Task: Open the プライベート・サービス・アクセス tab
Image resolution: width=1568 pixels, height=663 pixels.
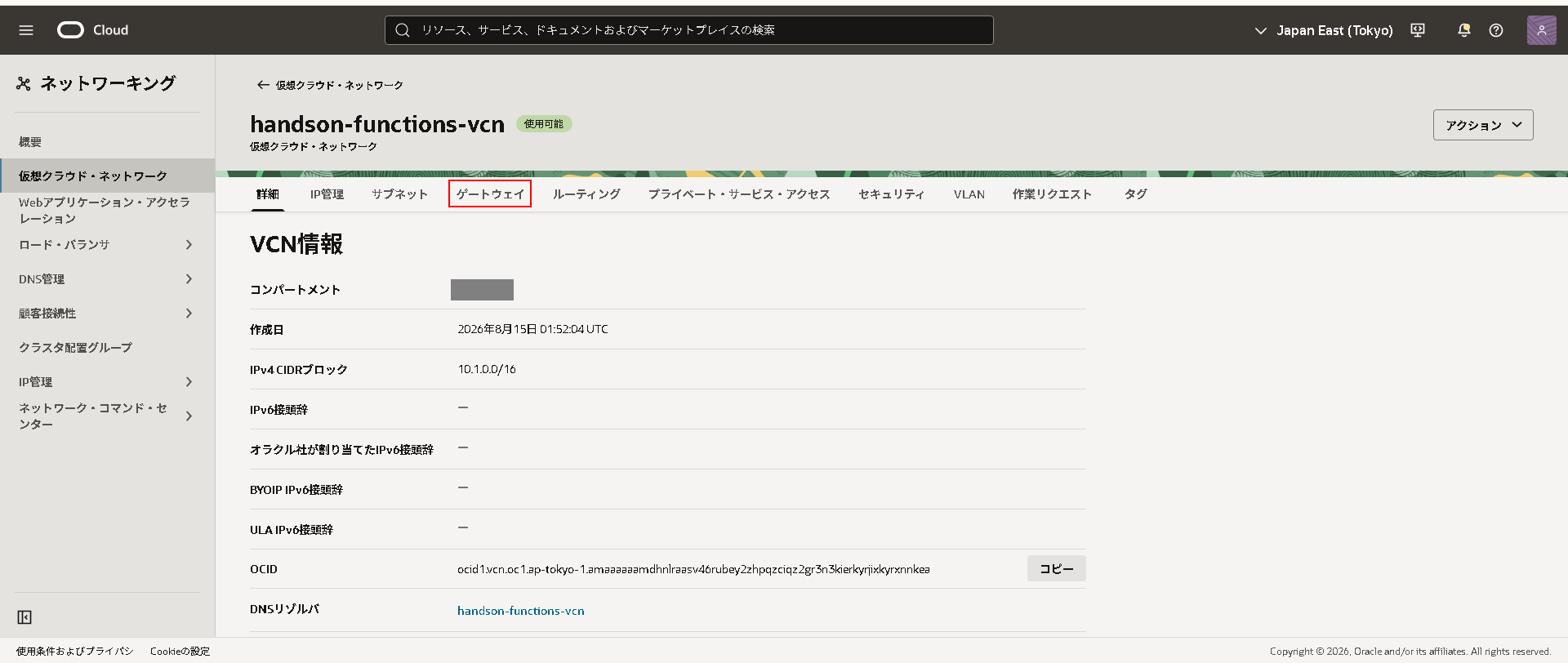Action: [x=739, y=194]
